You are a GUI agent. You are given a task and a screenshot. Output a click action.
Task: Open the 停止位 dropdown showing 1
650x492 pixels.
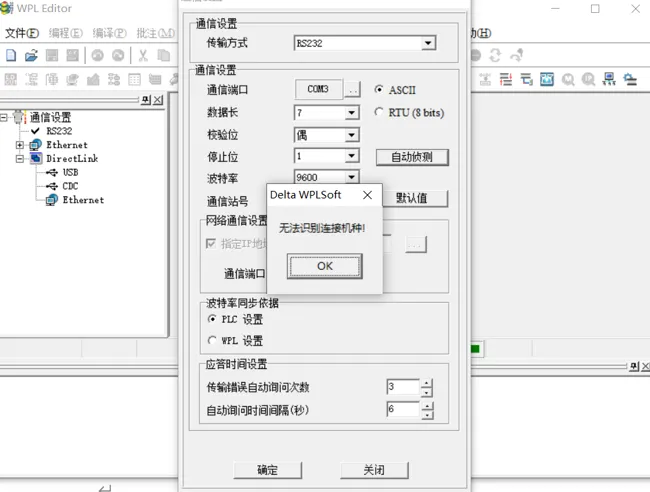pyautogui.click(x=352, y=156)
